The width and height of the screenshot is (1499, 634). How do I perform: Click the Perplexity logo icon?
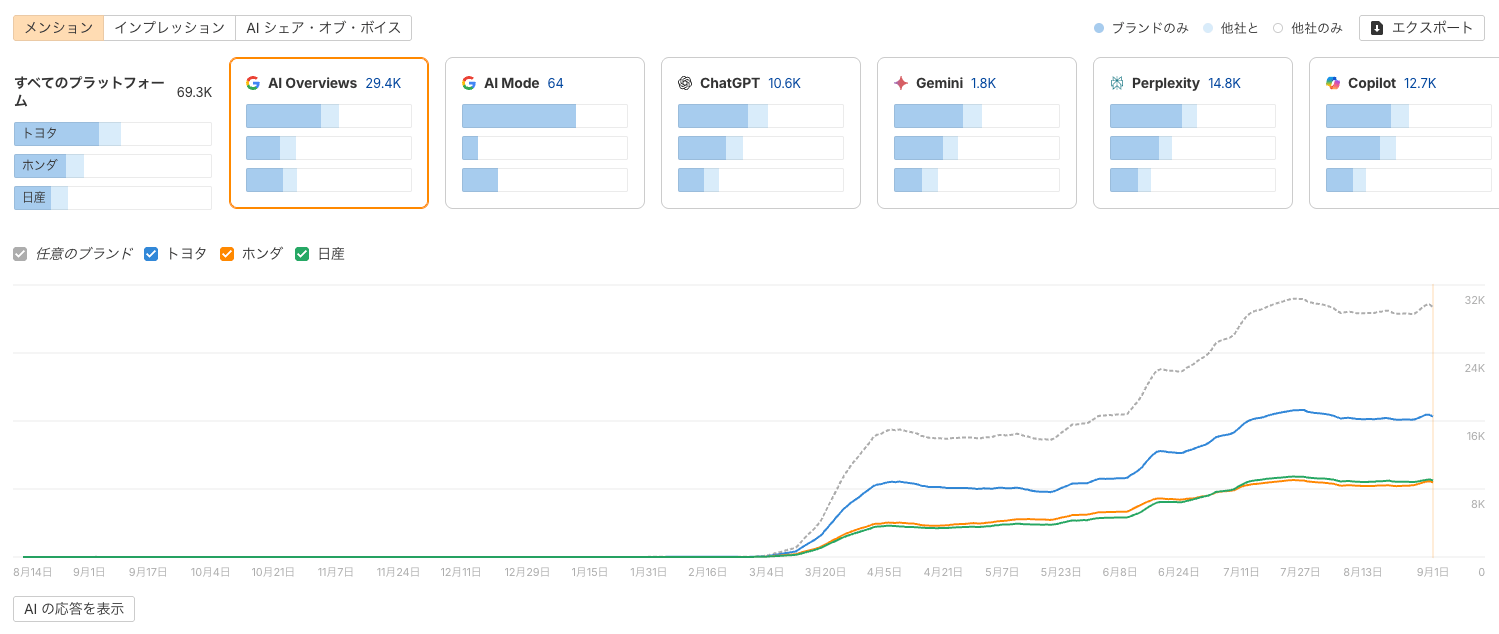[1117, 83]
